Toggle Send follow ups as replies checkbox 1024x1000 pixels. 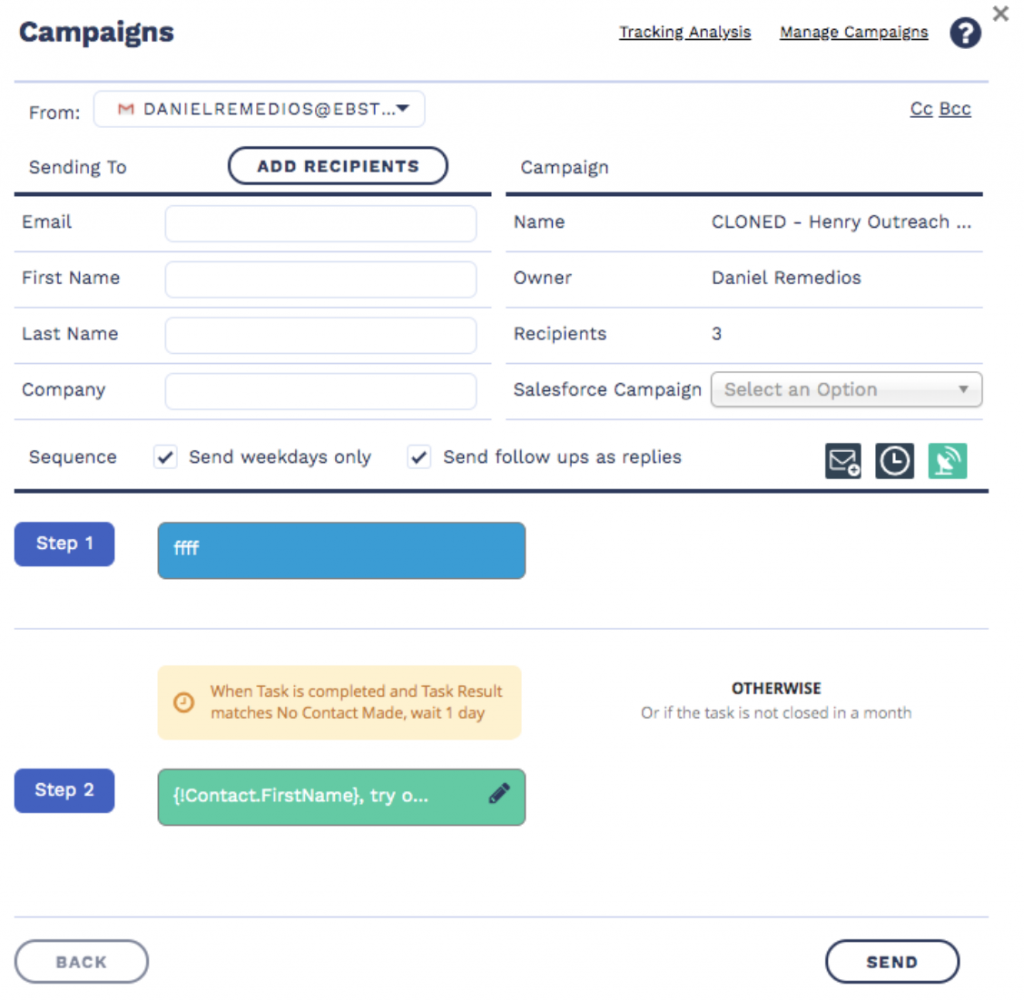pos(420,458)
